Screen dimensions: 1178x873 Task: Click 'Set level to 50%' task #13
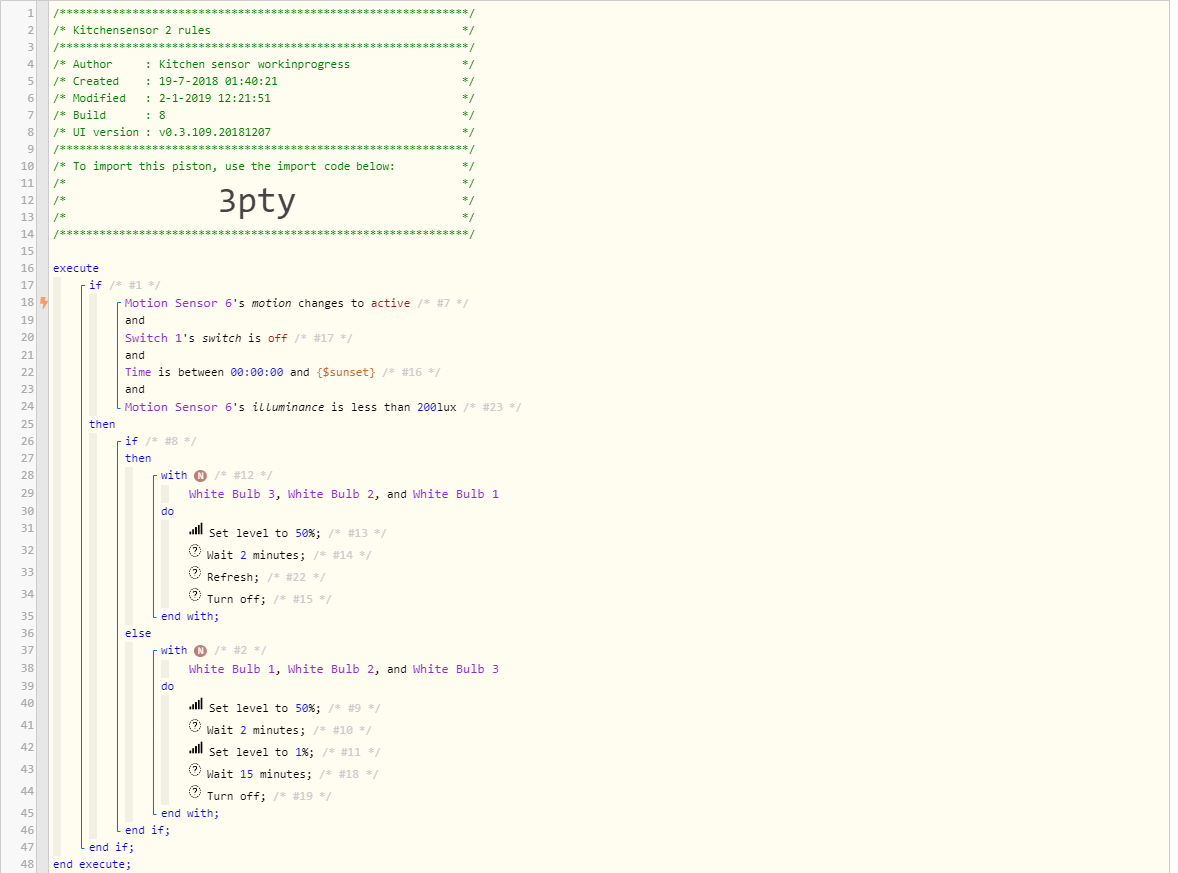pos(264,533)
